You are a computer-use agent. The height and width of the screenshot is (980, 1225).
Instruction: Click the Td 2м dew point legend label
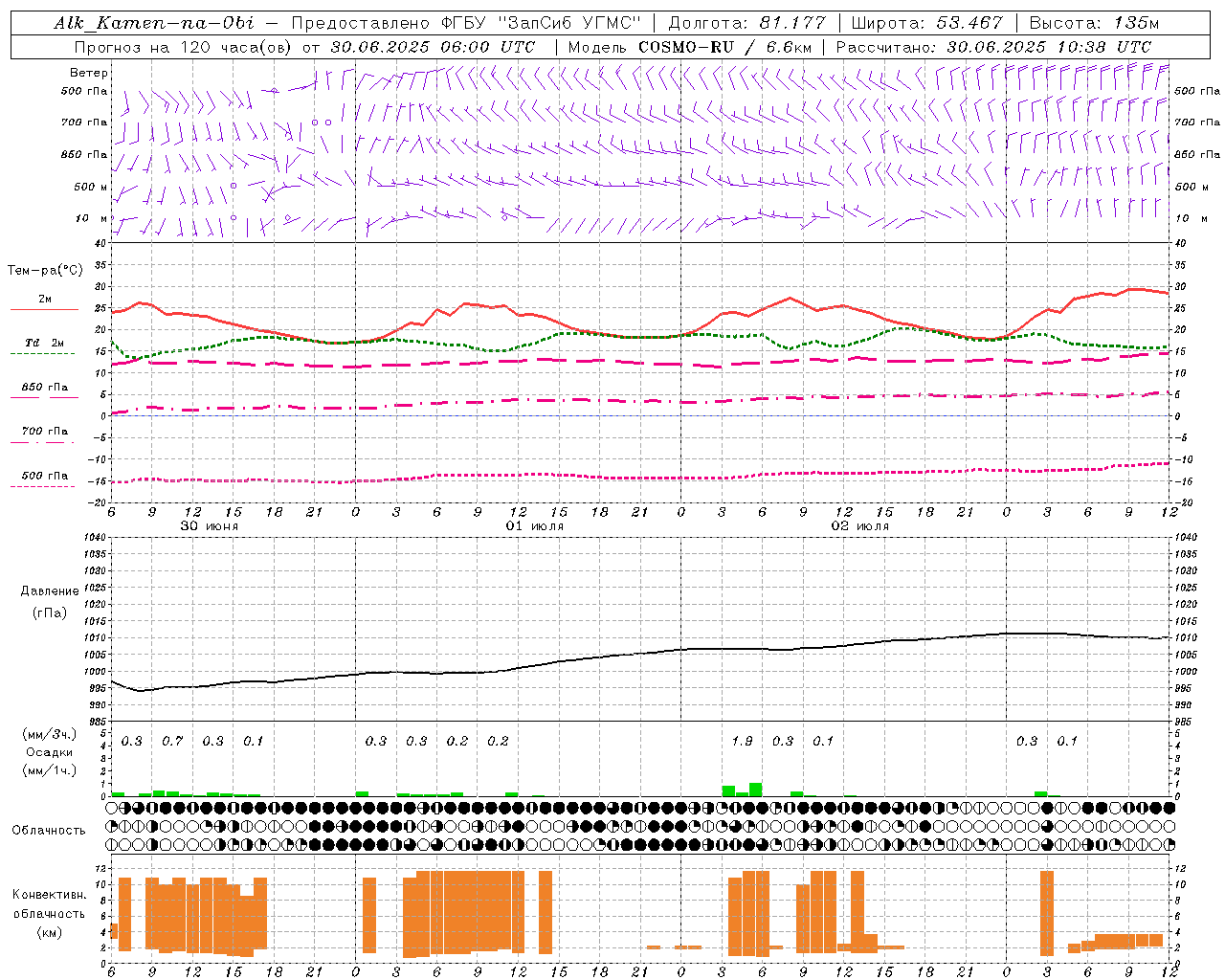45,343
